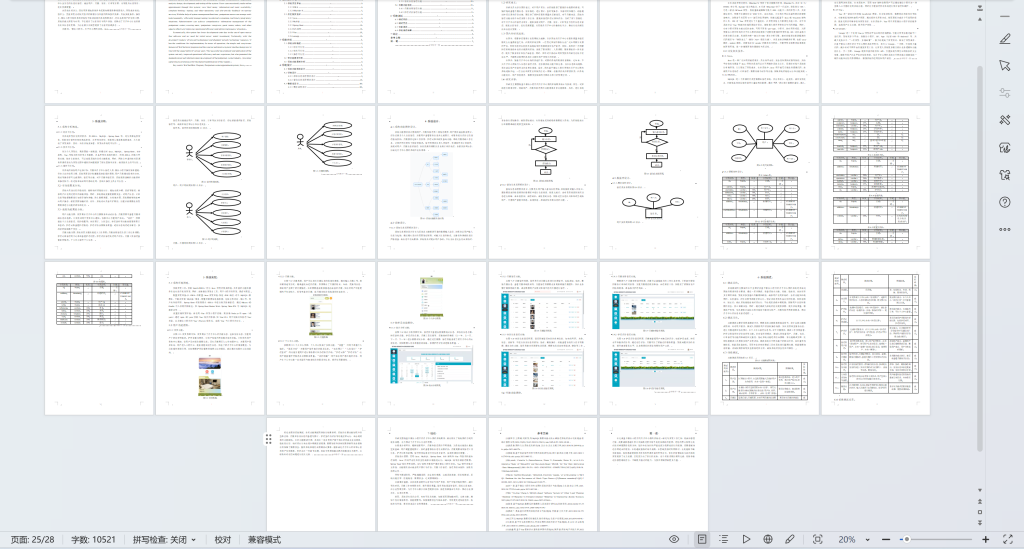Select page with single stick-figure use case diagram

[x=321, y=183]
